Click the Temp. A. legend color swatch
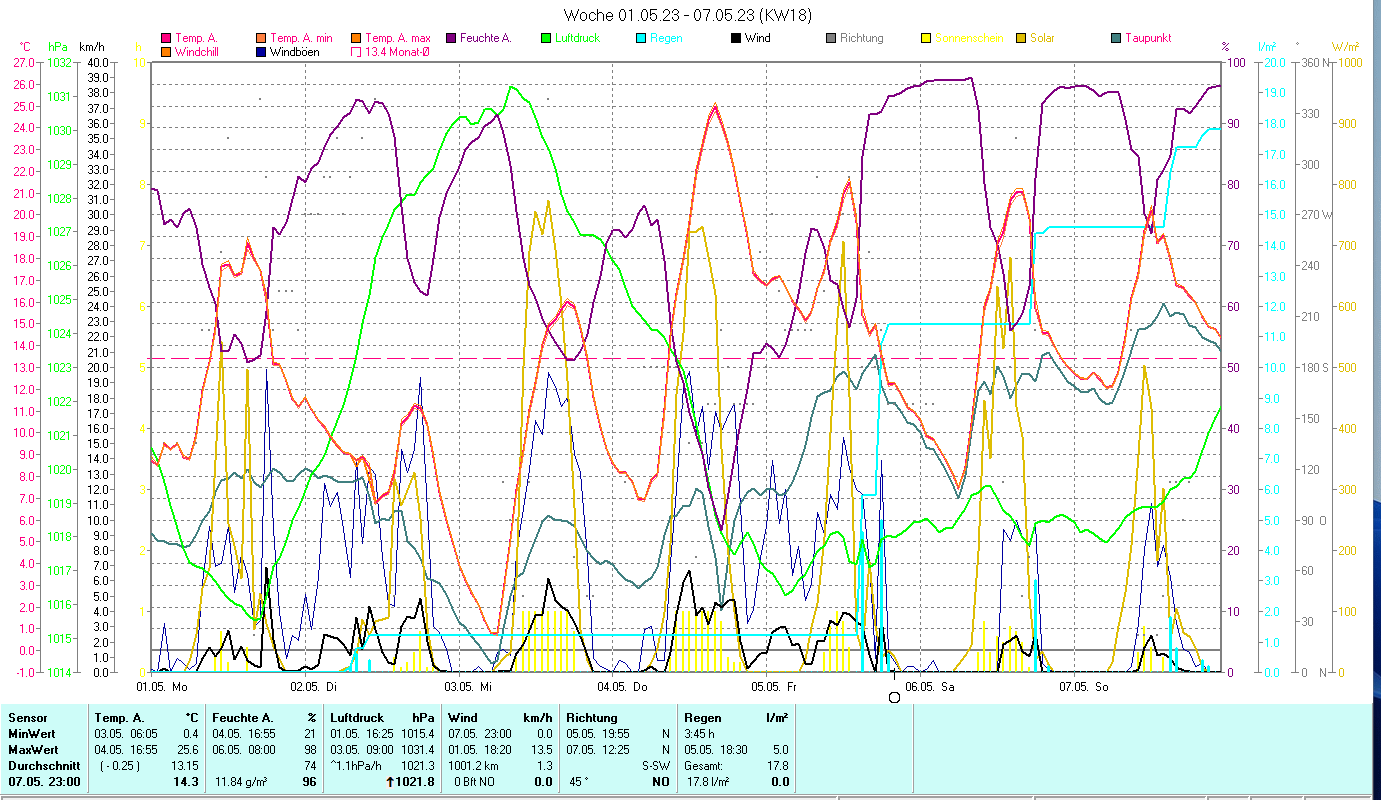Screen dimensions: 1381x800 (x=166, y=39)
